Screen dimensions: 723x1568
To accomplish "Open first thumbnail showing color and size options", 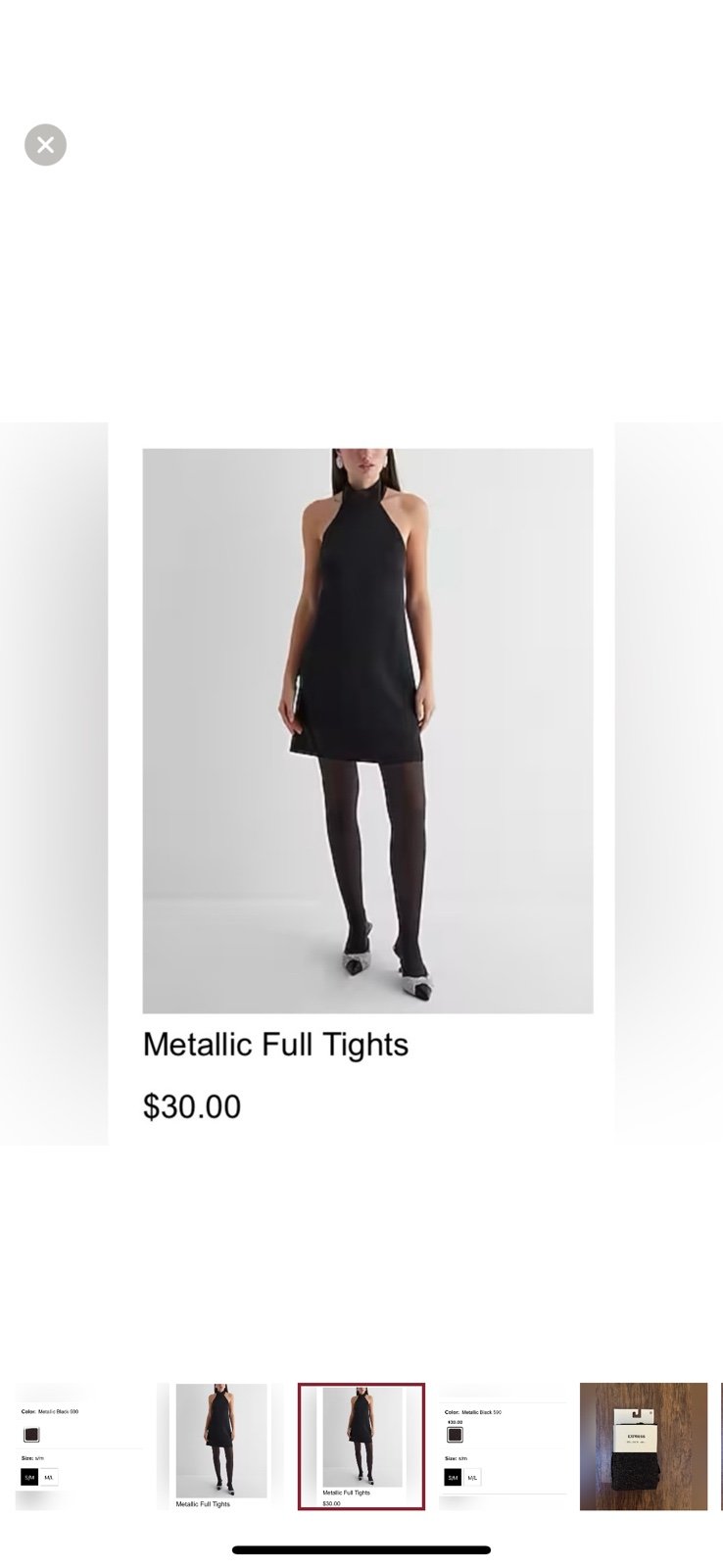I will tap(78, 1446).
